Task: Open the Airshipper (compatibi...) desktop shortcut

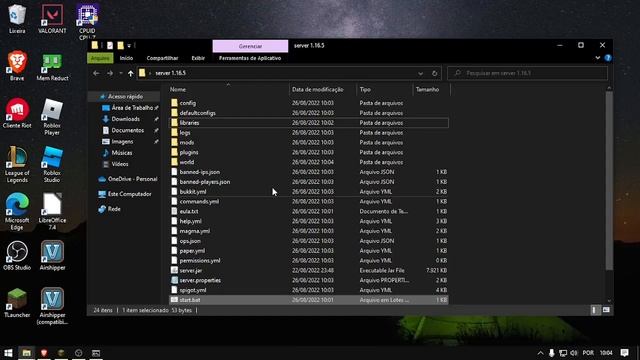Action: pos(52,306)
